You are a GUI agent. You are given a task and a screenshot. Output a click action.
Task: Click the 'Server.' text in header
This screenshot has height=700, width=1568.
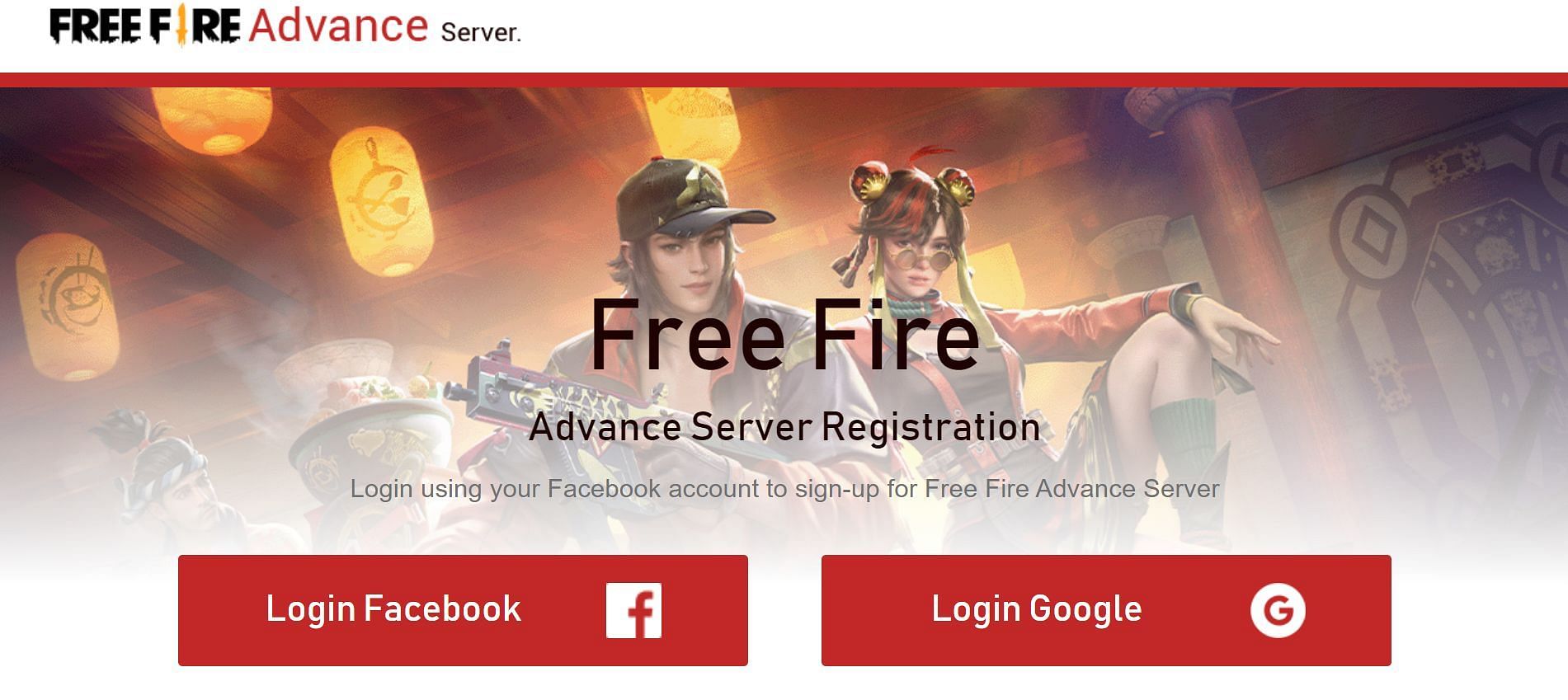click(x=481, y=32)
